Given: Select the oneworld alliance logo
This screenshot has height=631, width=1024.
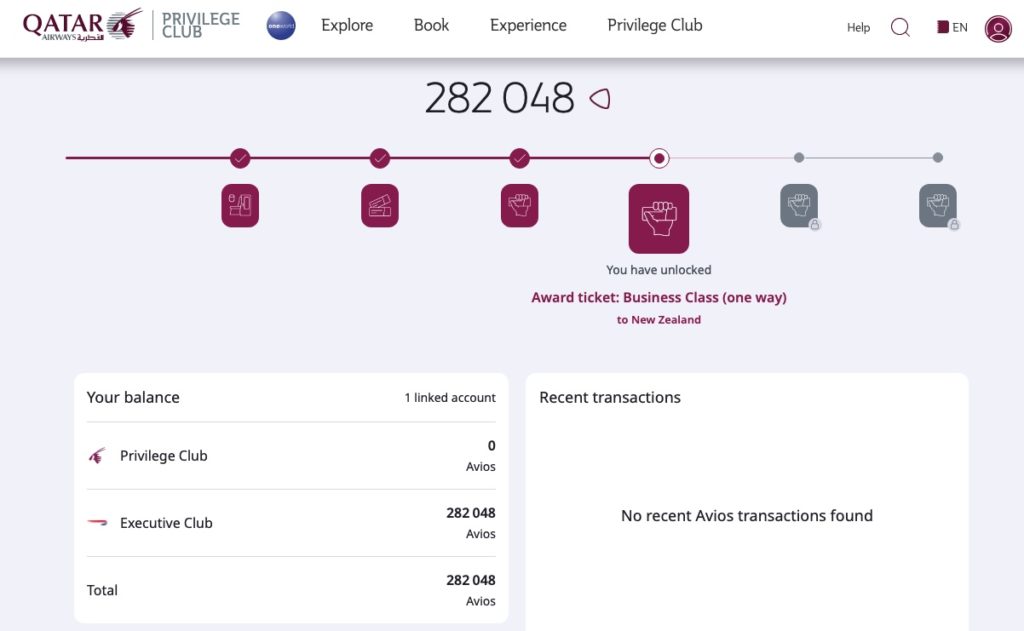Looking at the screenshot, I should pyautogui.click(x=280, y=26).
